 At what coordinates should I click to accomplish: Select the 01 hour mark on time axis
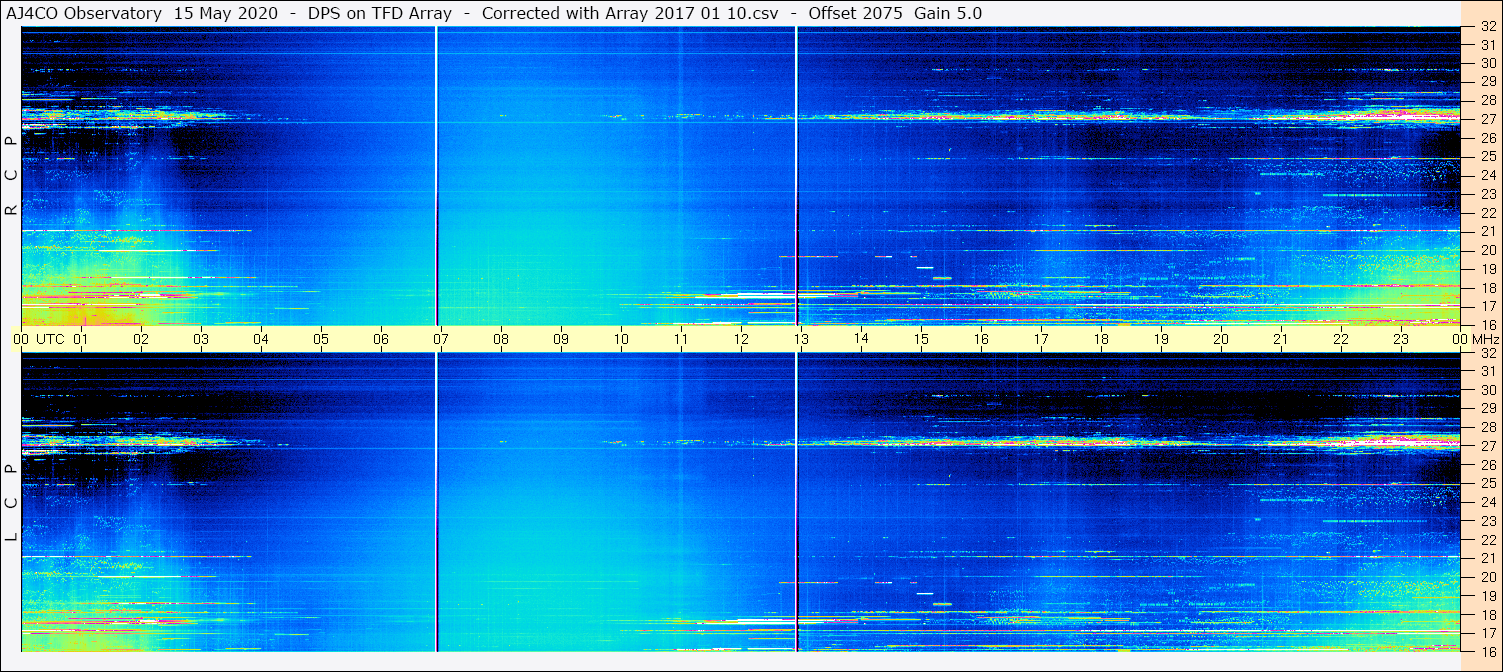81,339
